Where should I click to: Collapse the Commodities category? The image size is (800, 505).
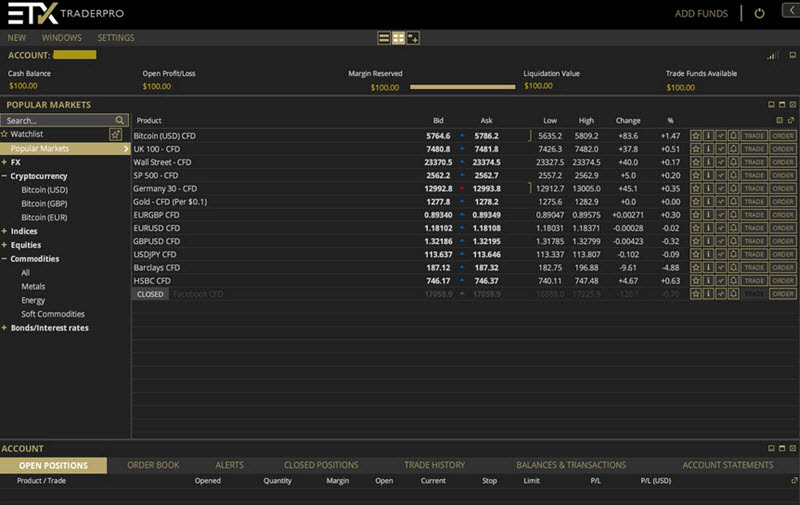[4, 259]
